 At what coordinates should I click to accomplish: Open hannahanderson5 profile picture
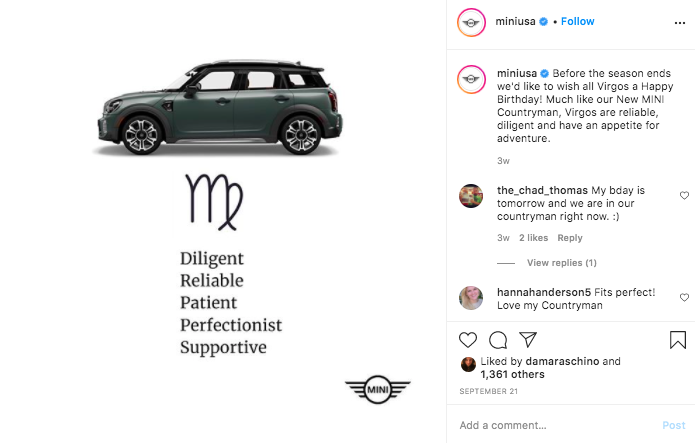[471, 298]
